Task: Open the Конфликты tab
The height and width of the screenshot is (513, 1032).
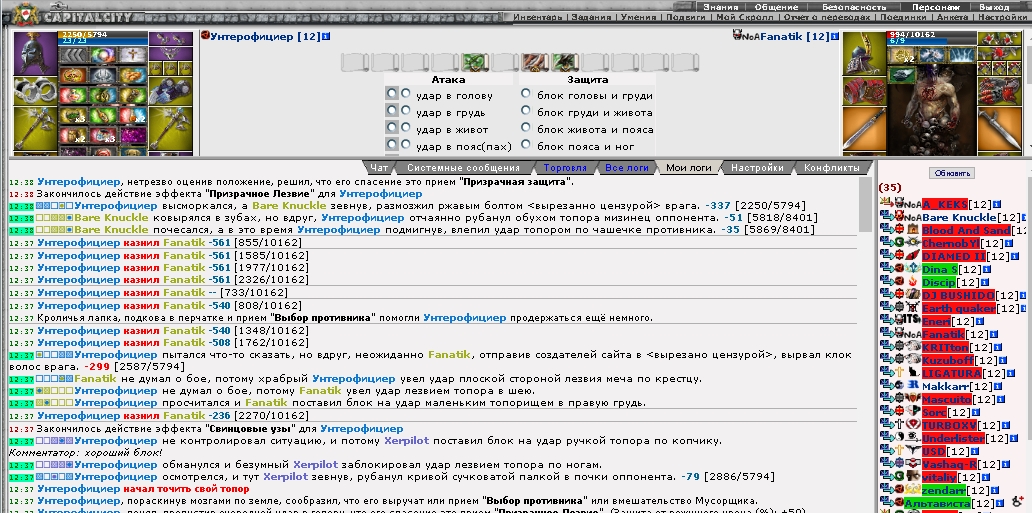Action: click(x=832, y=167)
